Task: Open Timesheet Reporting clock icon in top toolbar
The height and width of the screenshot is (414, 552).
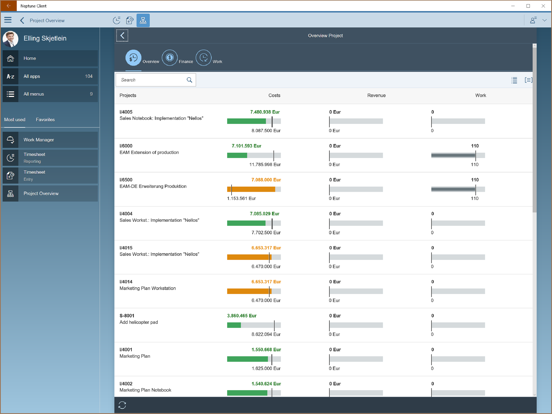Action: (117, 20)
